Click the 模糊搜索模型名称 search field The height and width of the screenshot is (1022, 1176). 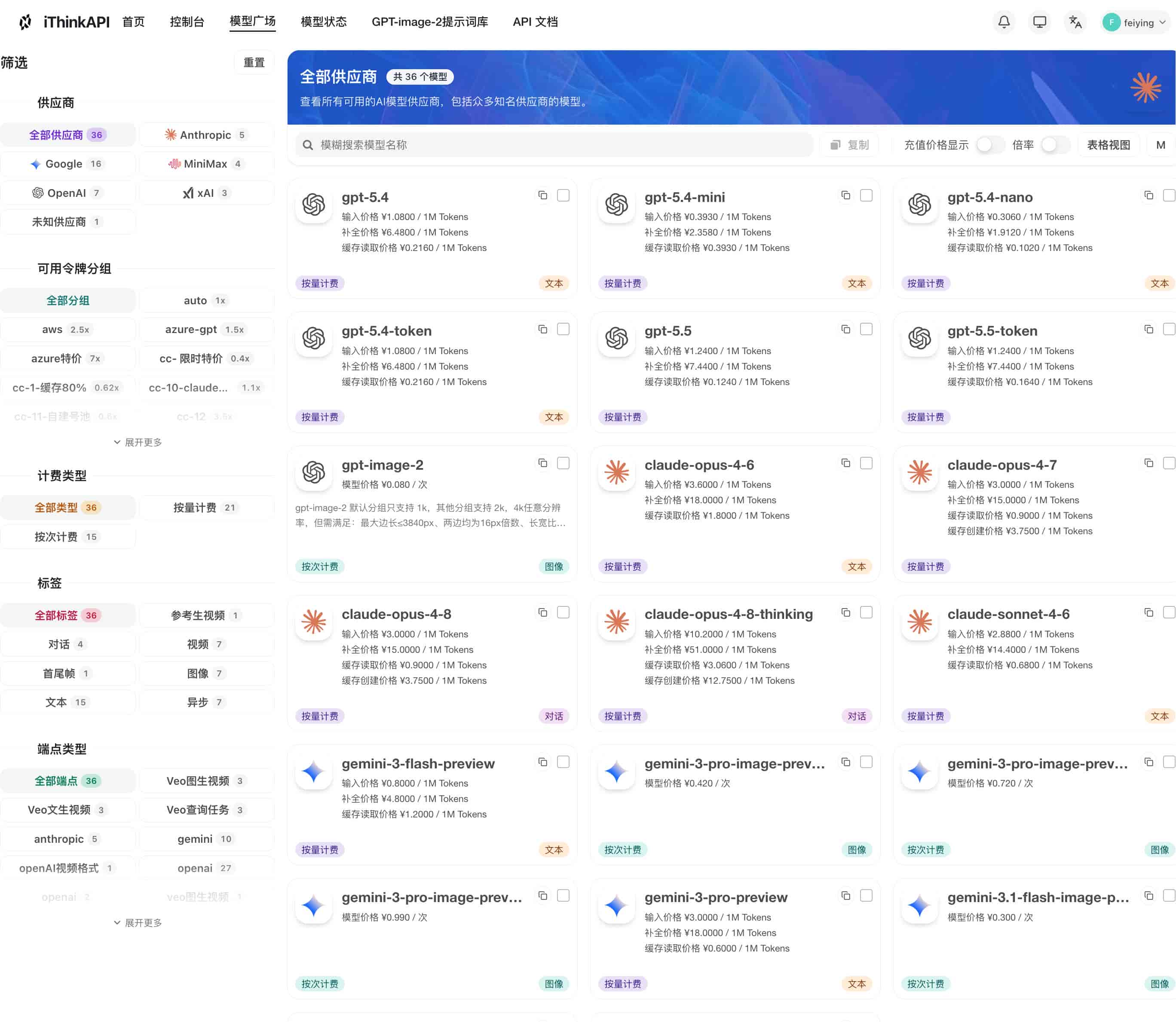pos(554,145)
